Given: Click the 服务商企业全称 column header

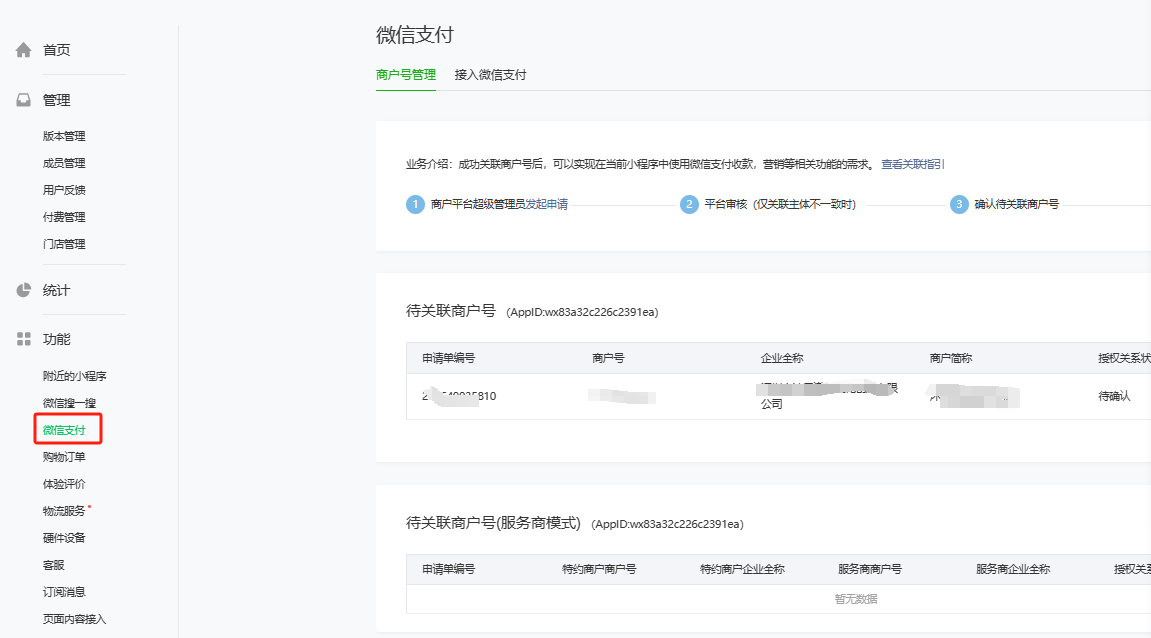Looking at the screenshot, I should point(1013,569).
